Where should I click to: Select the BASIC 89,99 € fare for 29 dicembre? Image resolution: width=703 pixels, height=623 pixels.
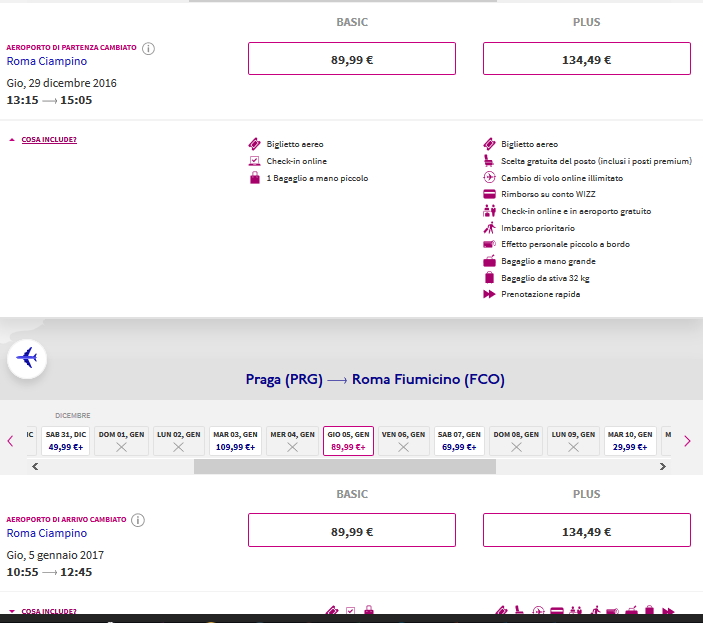pyautogui.click(x=351, y=59)
